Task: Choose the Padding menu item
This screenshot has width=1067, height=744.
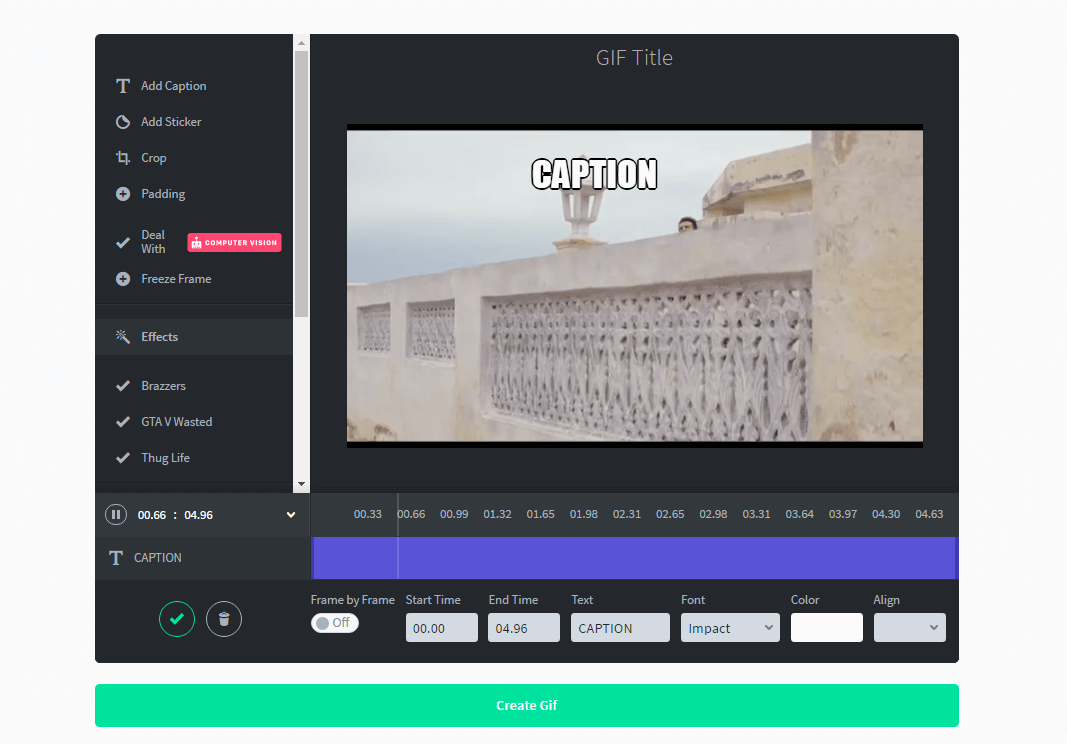Action: tap(163, 194)
